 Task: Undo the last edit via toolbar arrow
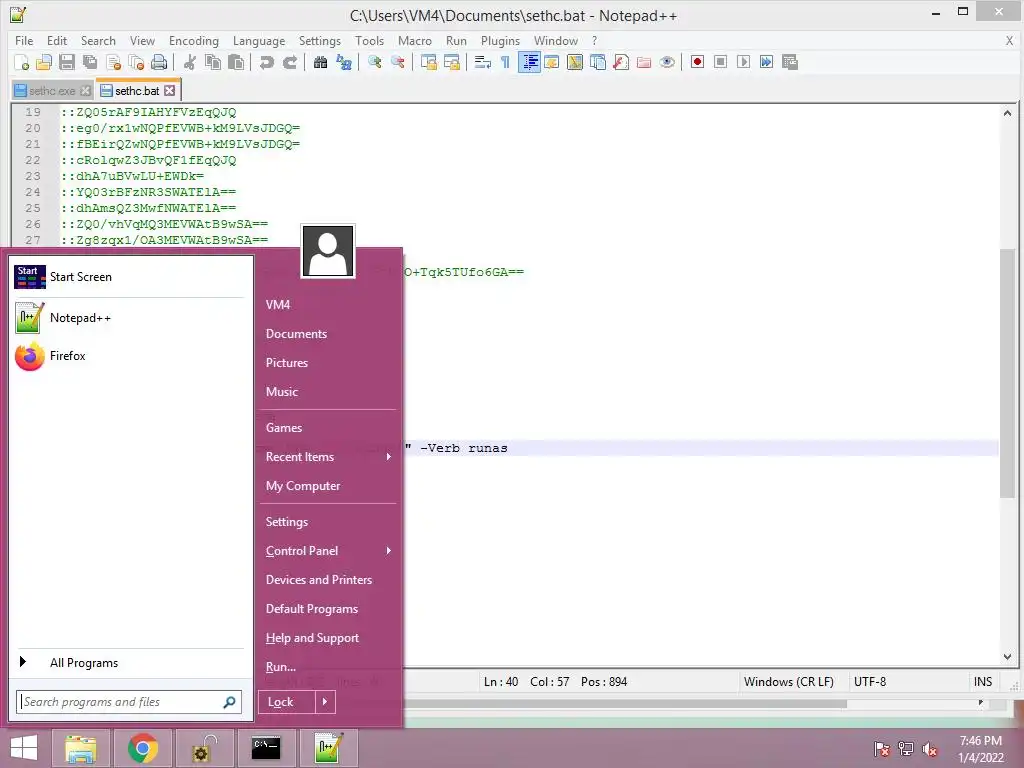click(266, 62)
